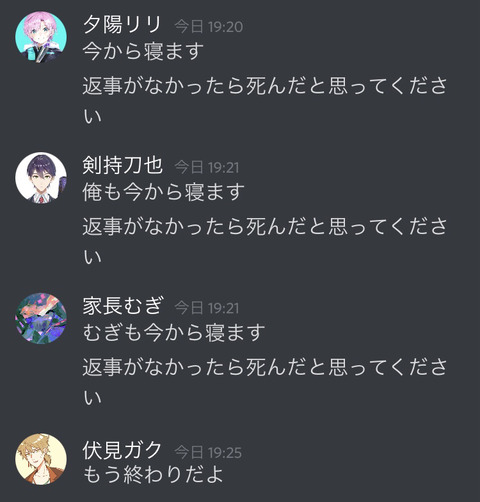Select the message もう終わりだよ

coord(153,474)
